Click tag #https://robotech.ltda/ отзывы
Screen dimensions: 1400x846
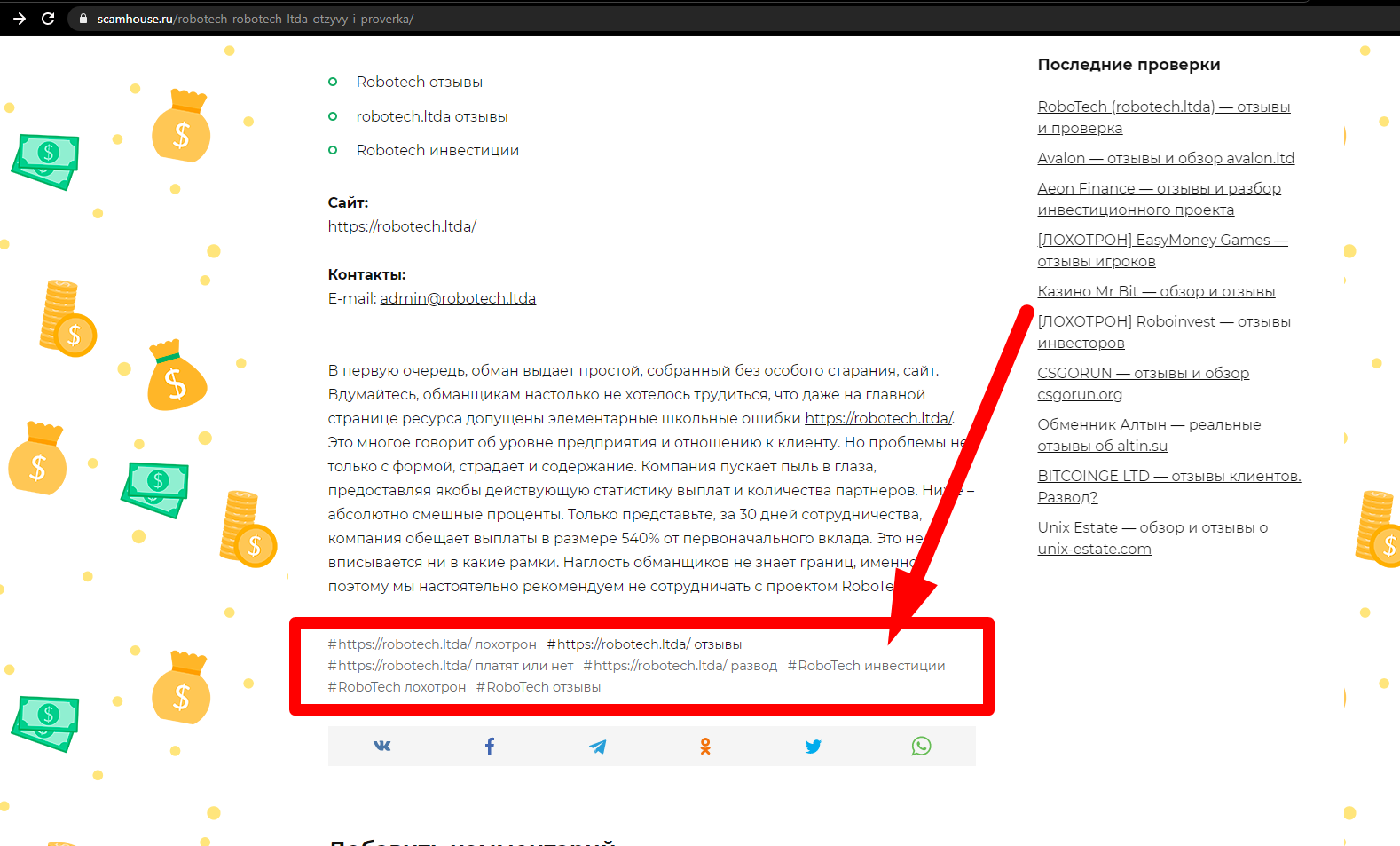pyautogui.click(x=644, y=644)
